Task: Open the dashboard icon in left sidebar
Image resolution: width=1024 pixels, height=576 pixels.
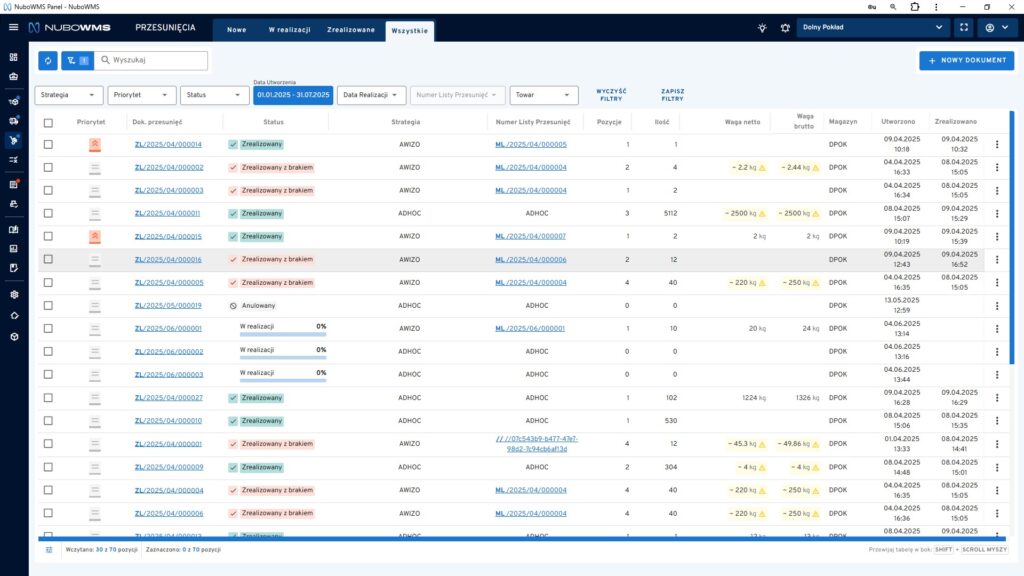Action: point(14,57)
